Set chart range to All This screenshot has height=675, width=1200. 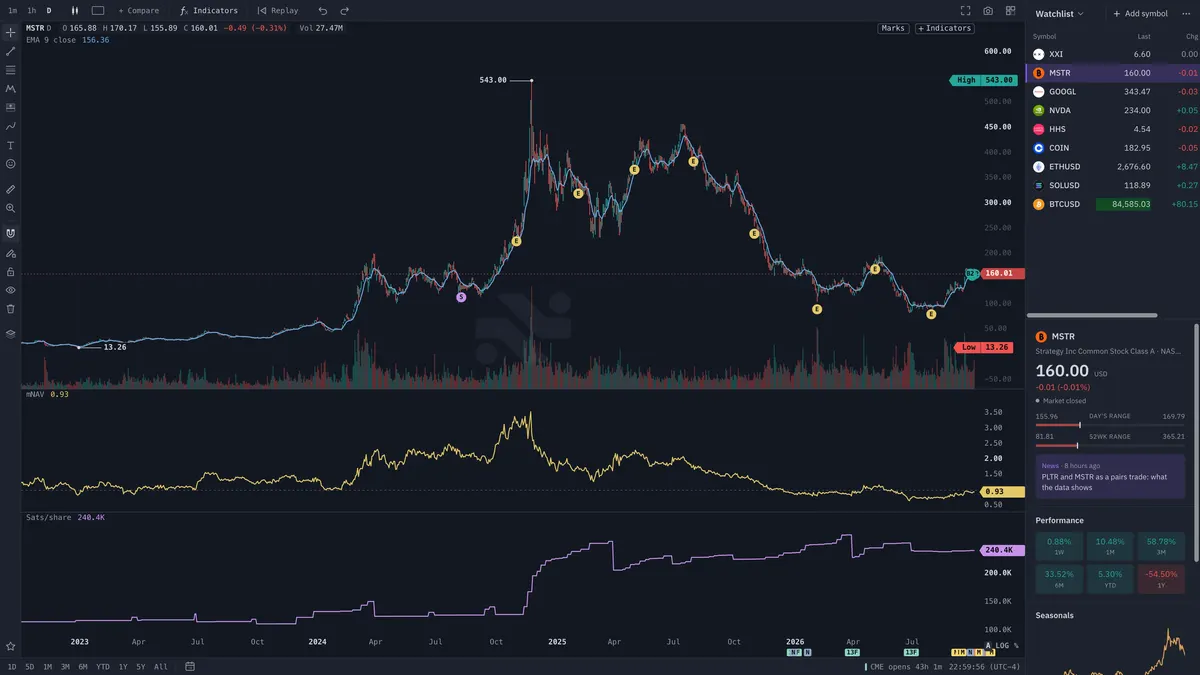click(x=161, y=666)
